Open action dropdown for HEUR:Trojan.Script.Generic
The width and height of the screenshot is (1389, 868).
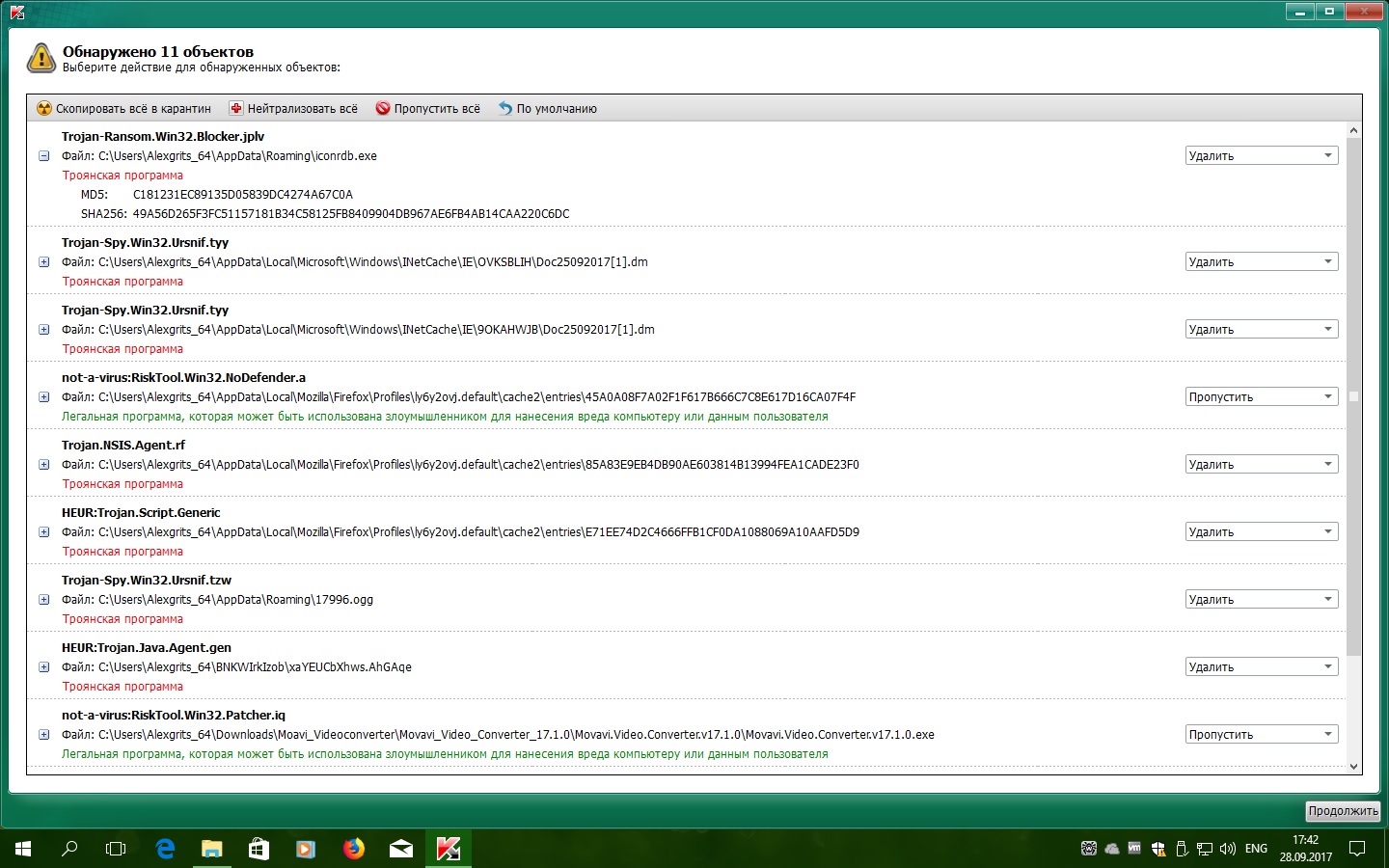coord(1262,531)
